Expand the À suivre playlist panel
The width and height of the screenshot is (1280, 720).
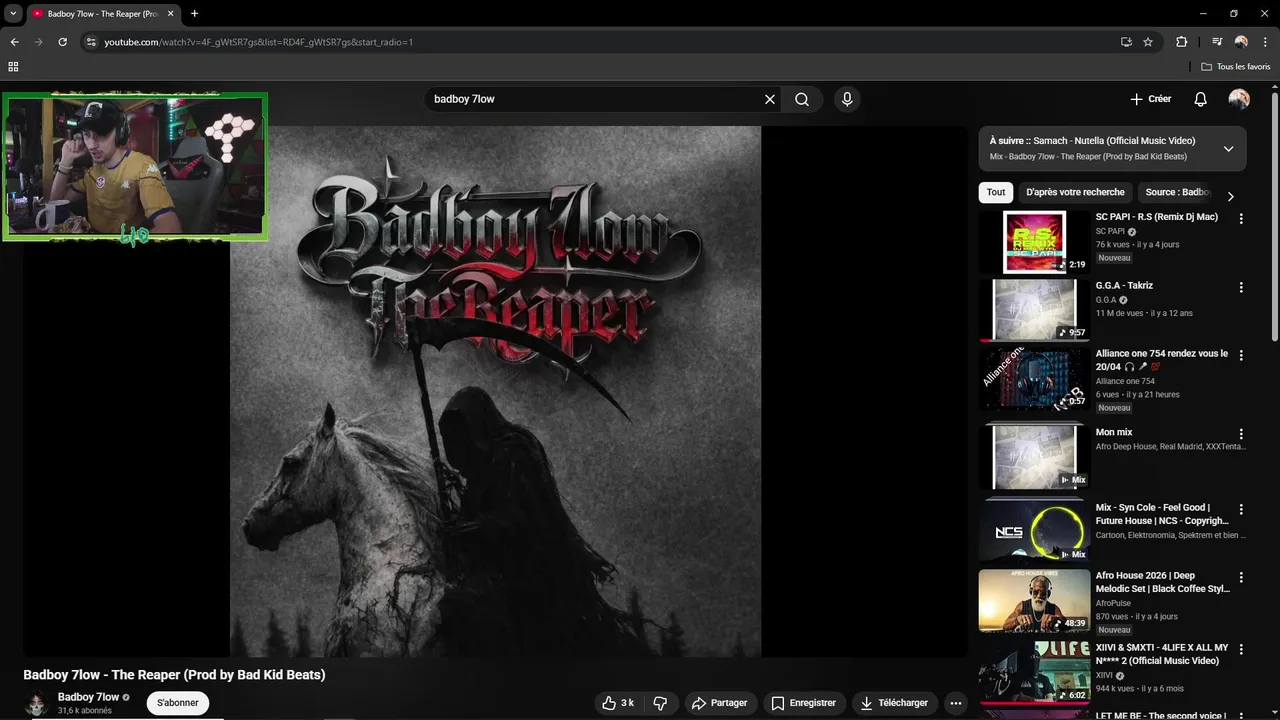coord(1228,149)
